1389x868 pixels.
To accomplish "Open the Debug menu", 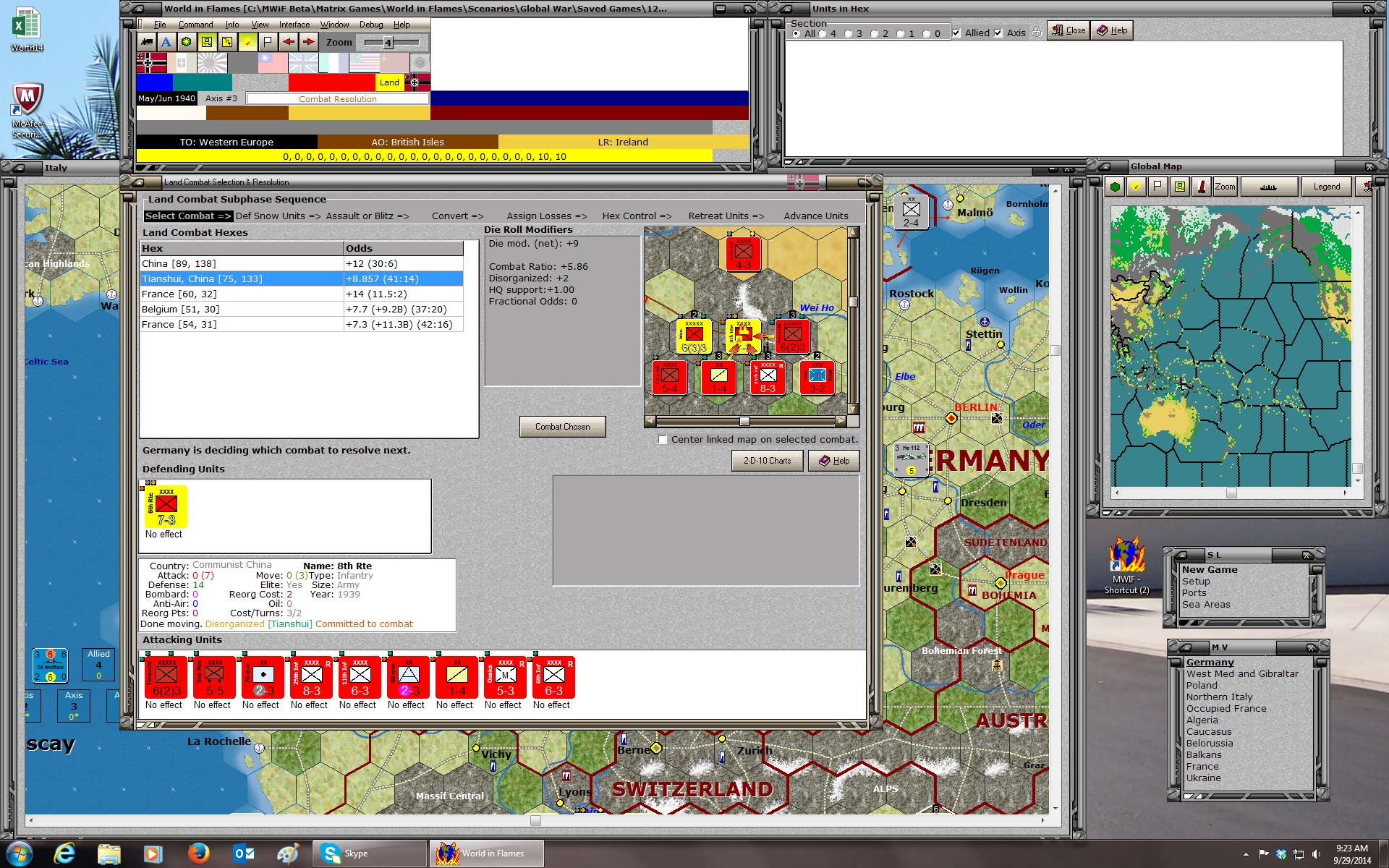I will [371, 25].
